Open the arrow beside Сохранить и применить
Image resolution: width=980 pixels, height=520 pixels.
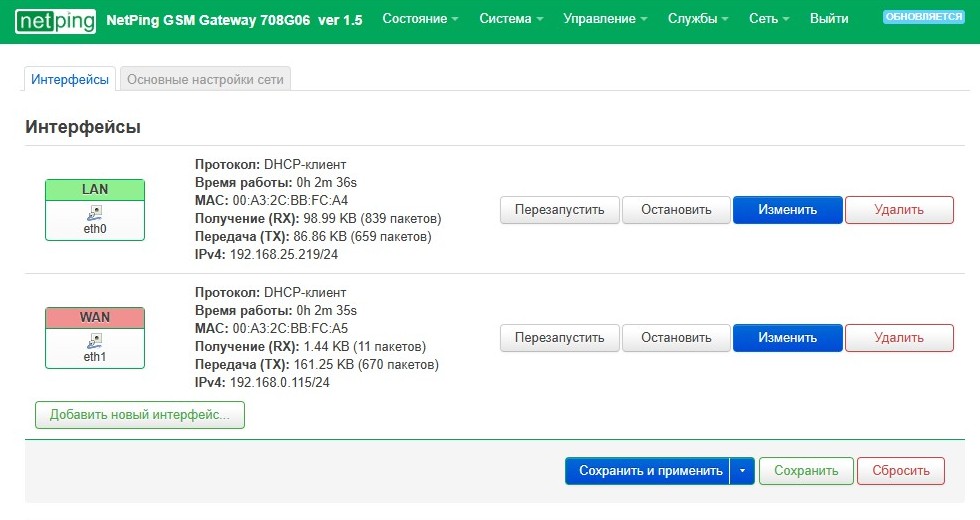(742, 471)
